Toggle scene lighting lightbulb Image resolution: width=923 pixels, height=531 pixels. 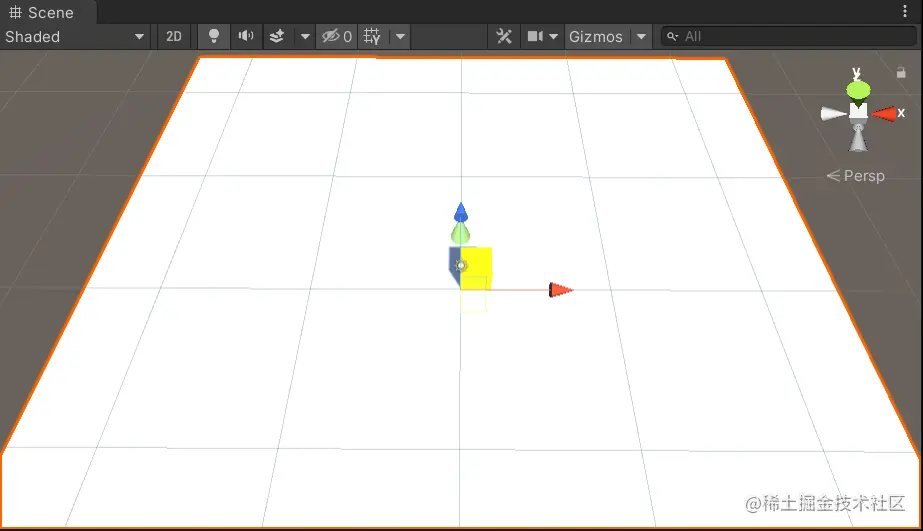pyautogui.click(x=214, y=36)
